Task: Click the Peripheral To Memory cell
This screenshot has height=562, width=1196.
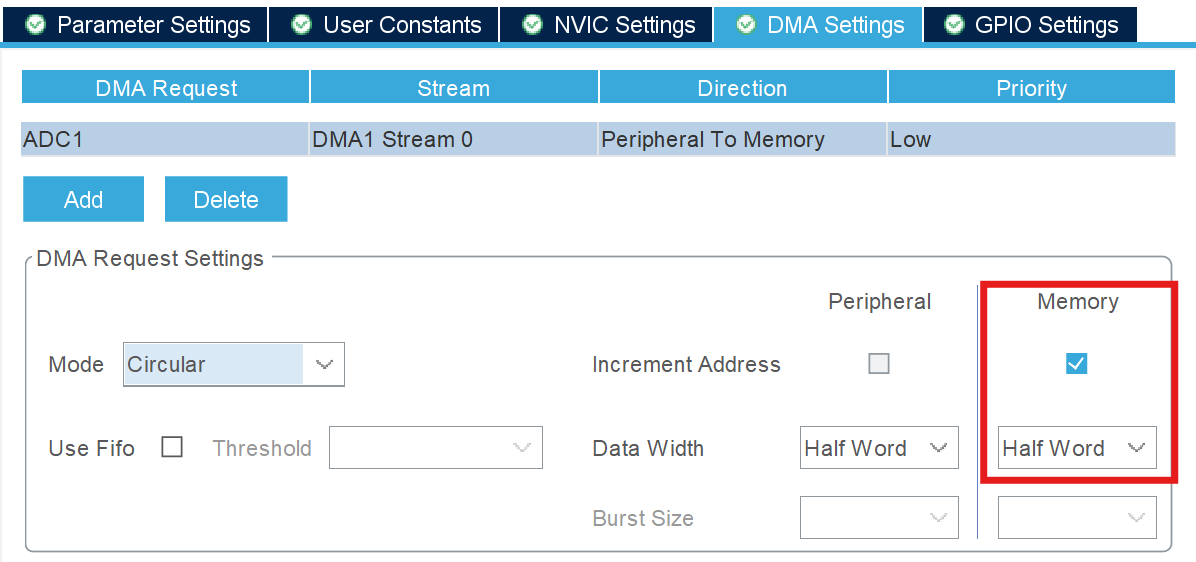Action: [742, 140]
